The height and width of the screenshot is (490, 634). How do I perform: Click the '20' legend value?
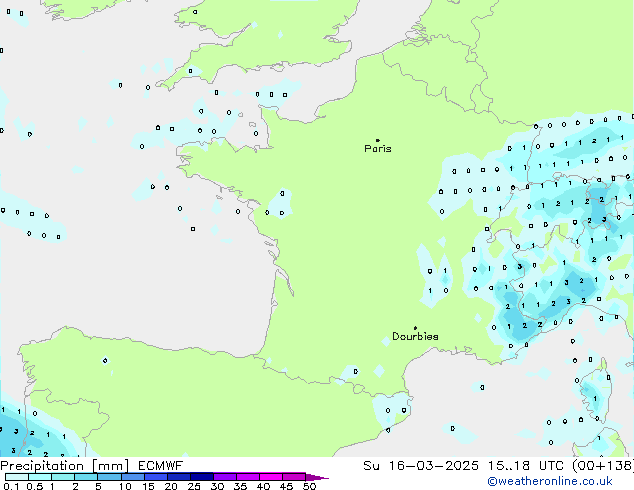(x=171, y=486)
